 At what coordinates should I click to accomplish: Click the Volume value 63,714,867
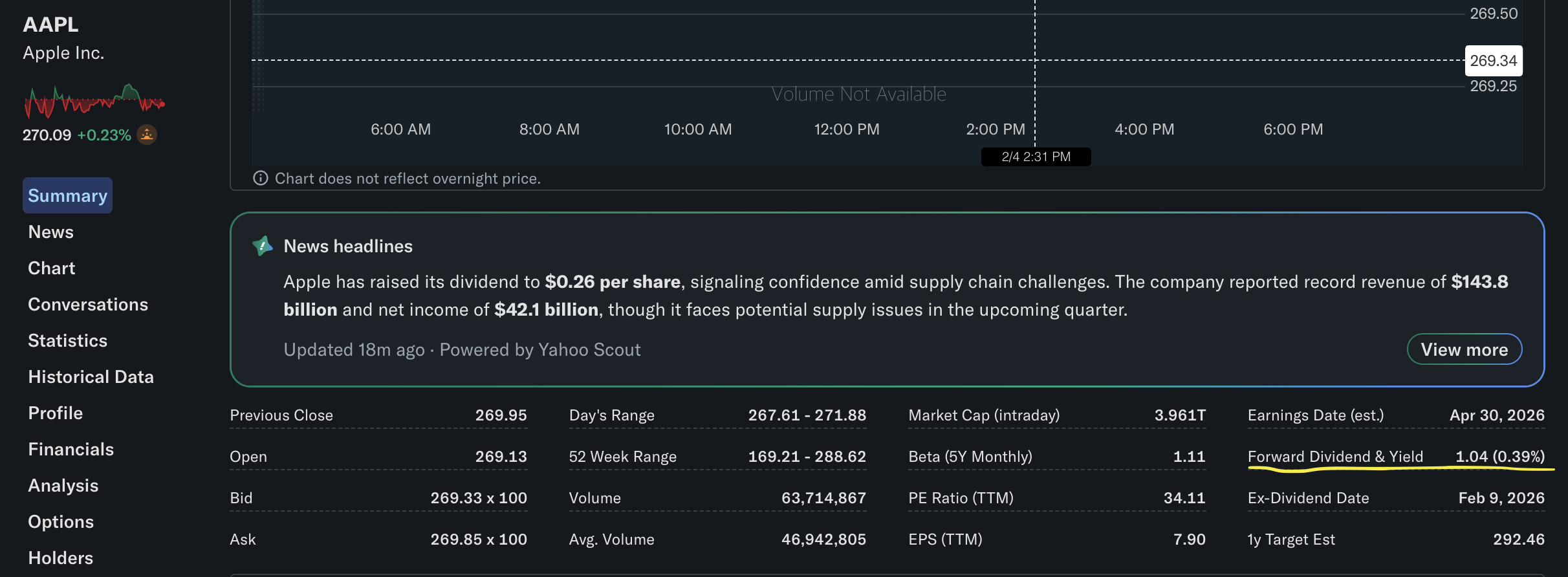[823, 498]
